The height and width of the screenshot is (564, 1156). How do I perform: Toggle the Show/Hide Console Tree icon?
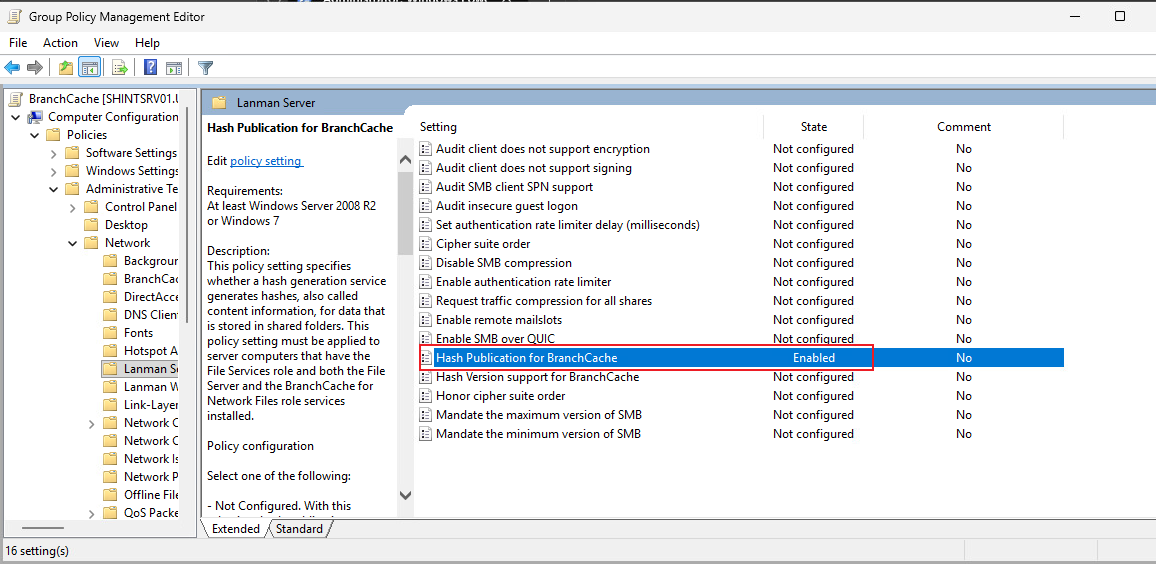click(90, 68)
